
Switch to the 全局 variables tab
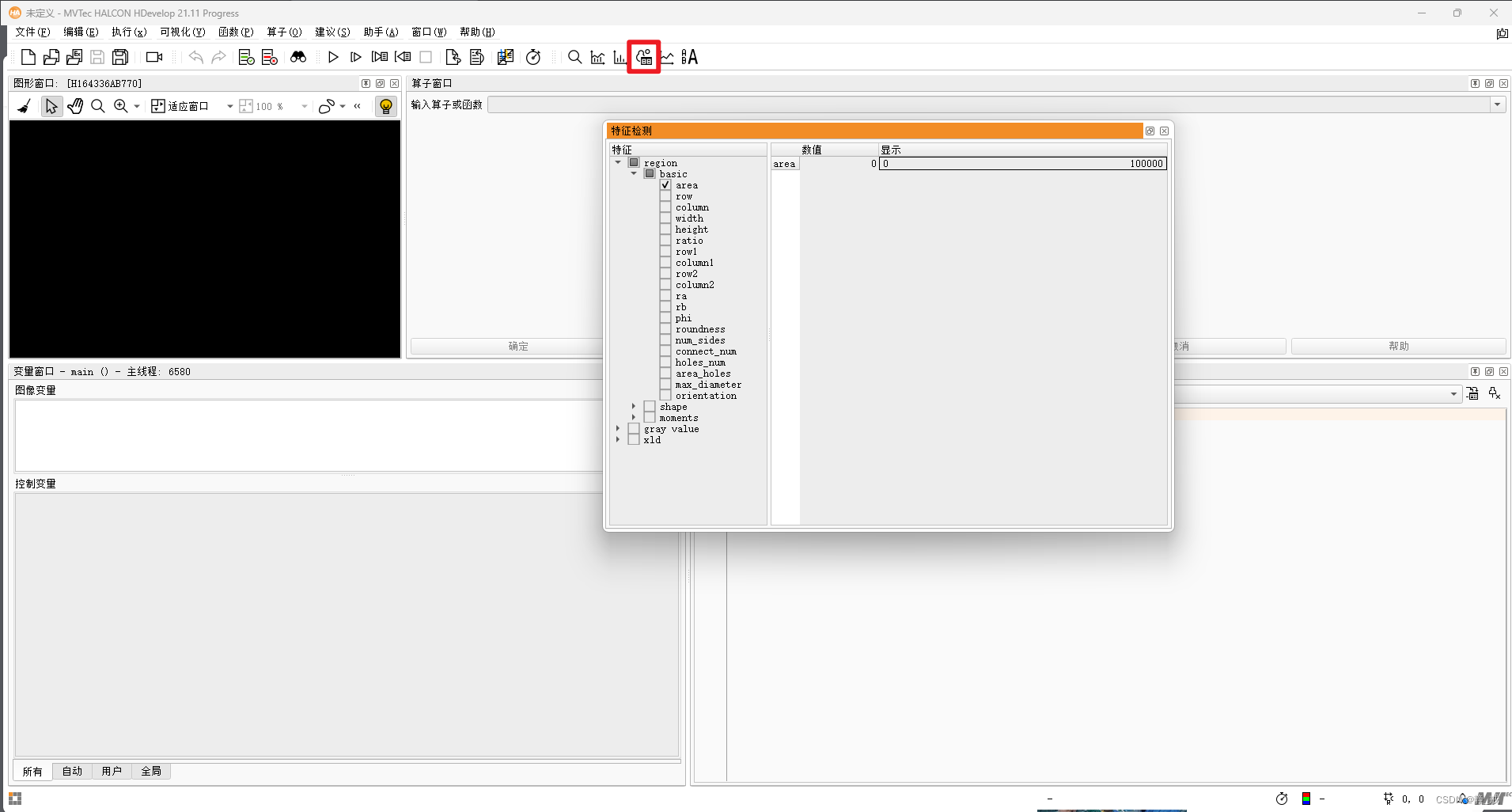tap(151, 771)
